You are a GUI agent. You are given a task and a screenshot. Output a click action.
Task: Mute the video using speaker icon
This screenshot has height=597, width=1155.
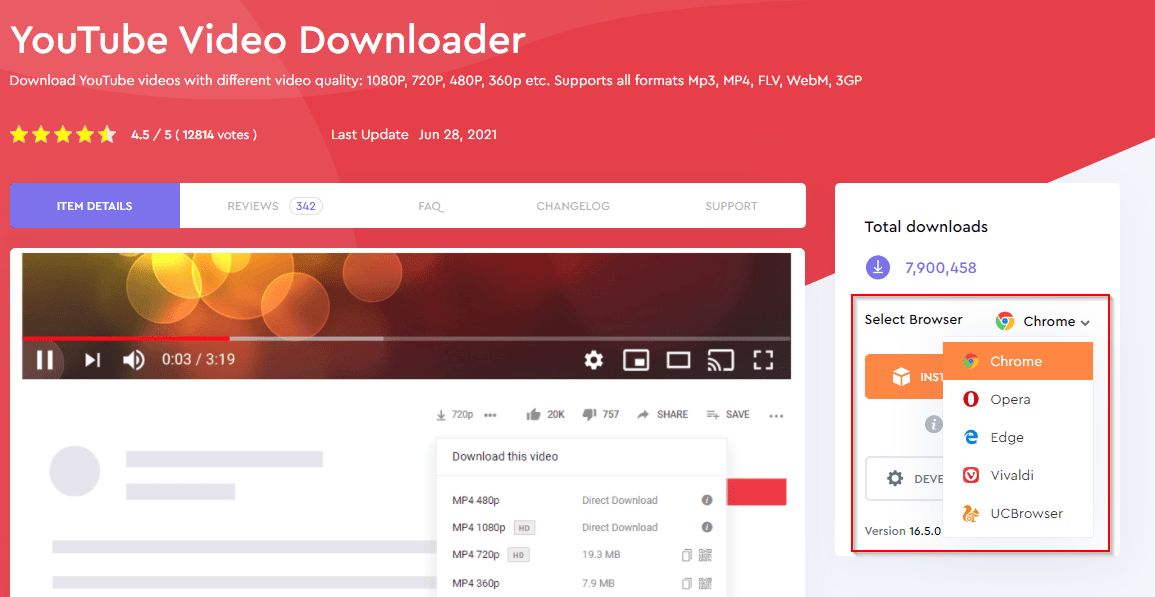click(133, 360)
